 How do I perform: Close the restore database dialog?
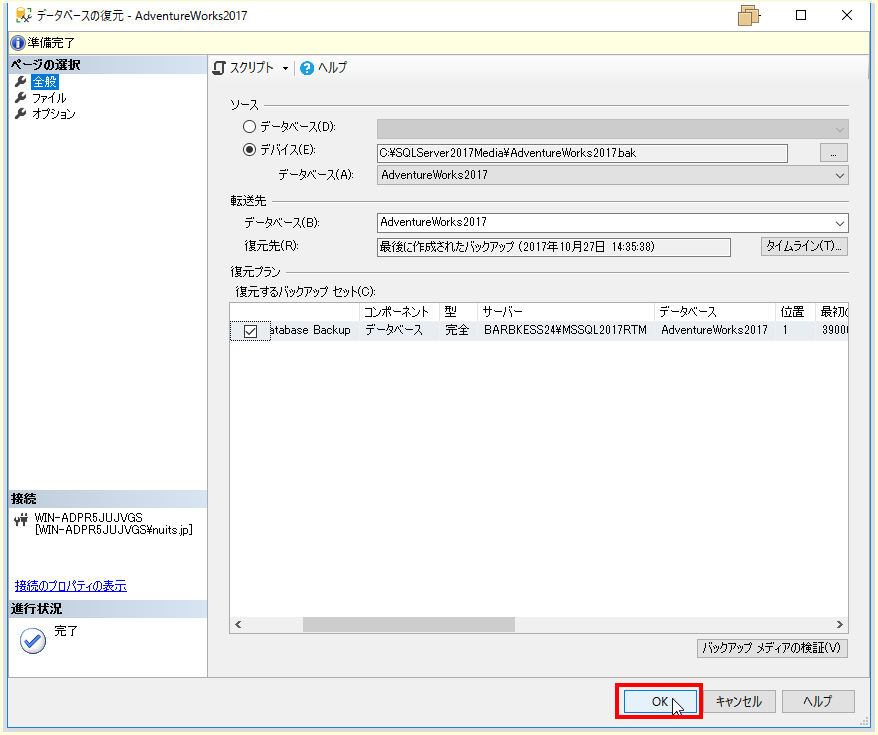pyautogui.click(x=847, y=15)
